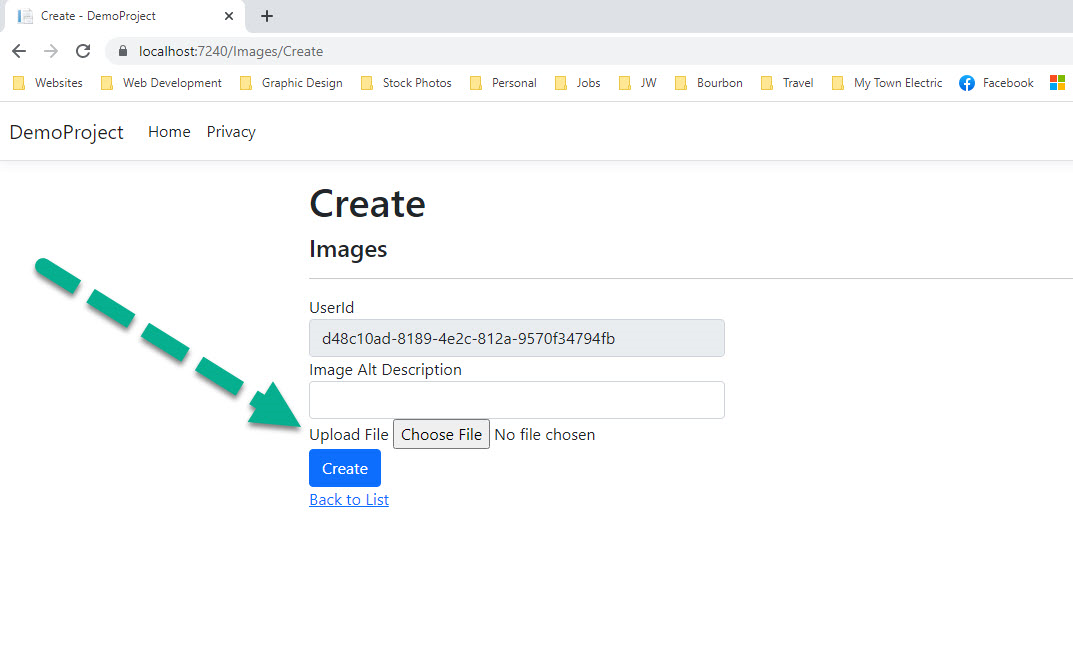Click the Choose File button

(x=441, y=434)
